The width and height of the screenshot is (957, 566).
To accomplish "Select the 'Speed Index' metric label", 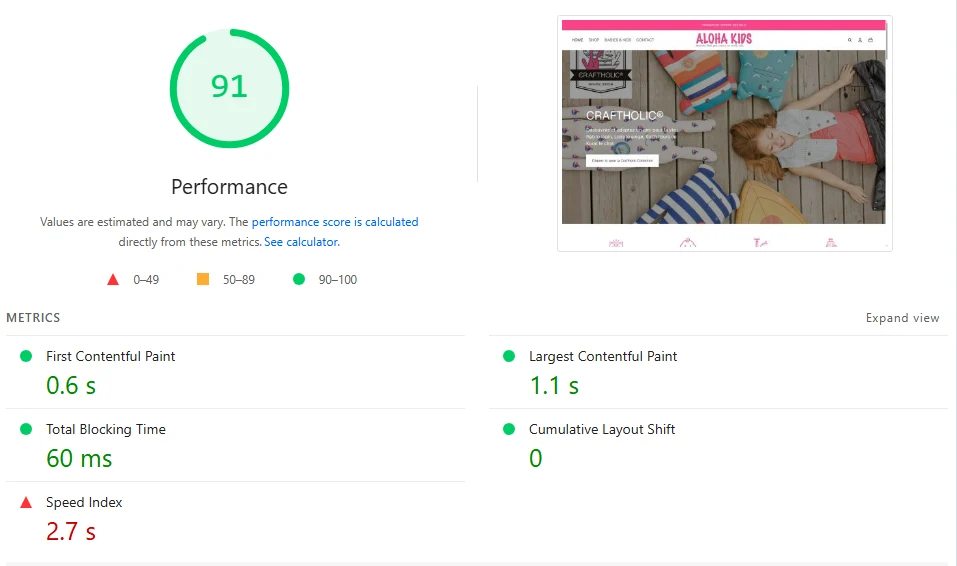I will (x=84, y=503).
